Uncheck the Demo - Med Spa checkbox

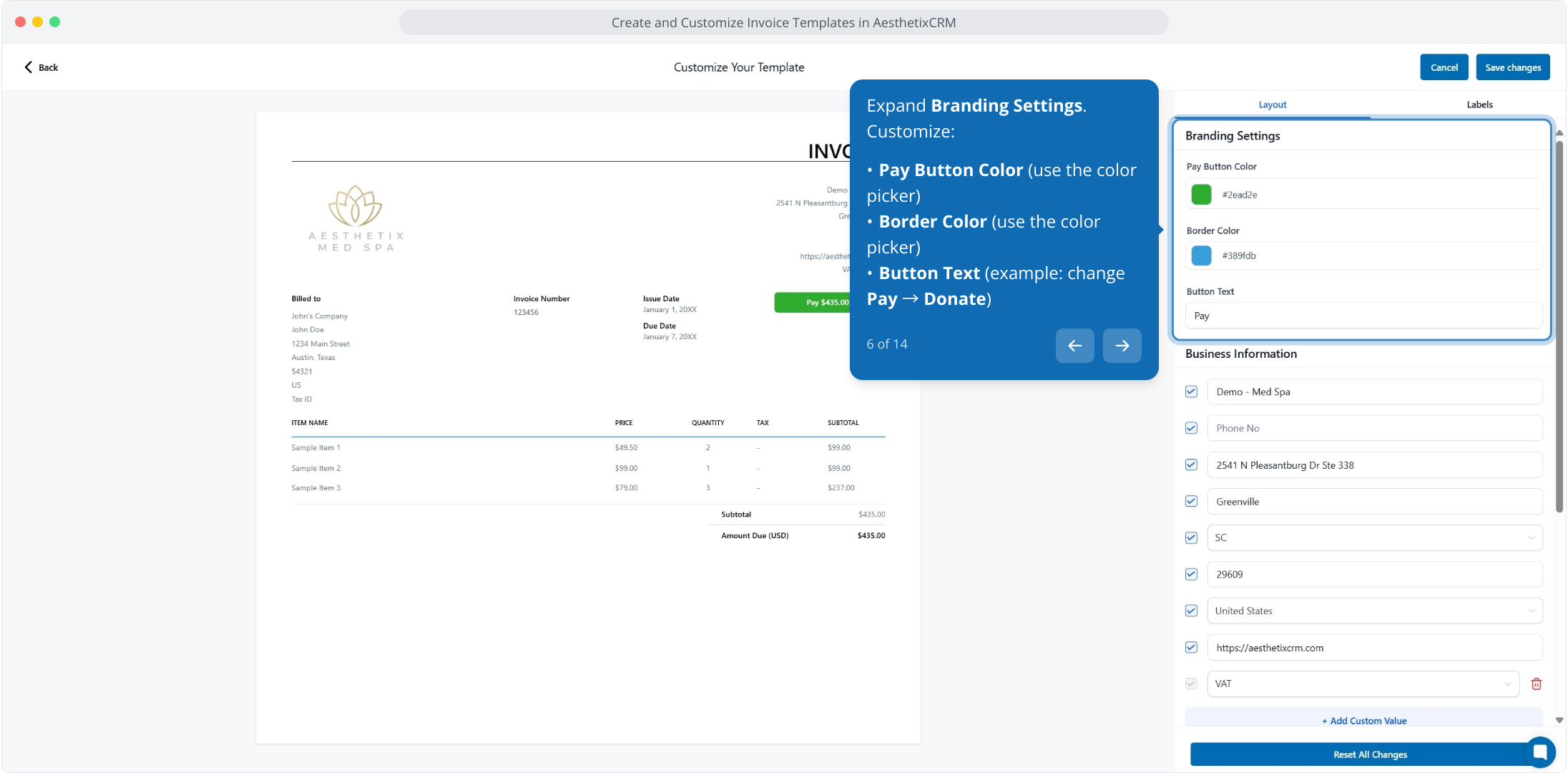pyautogui.click(x=1191, y=392)
